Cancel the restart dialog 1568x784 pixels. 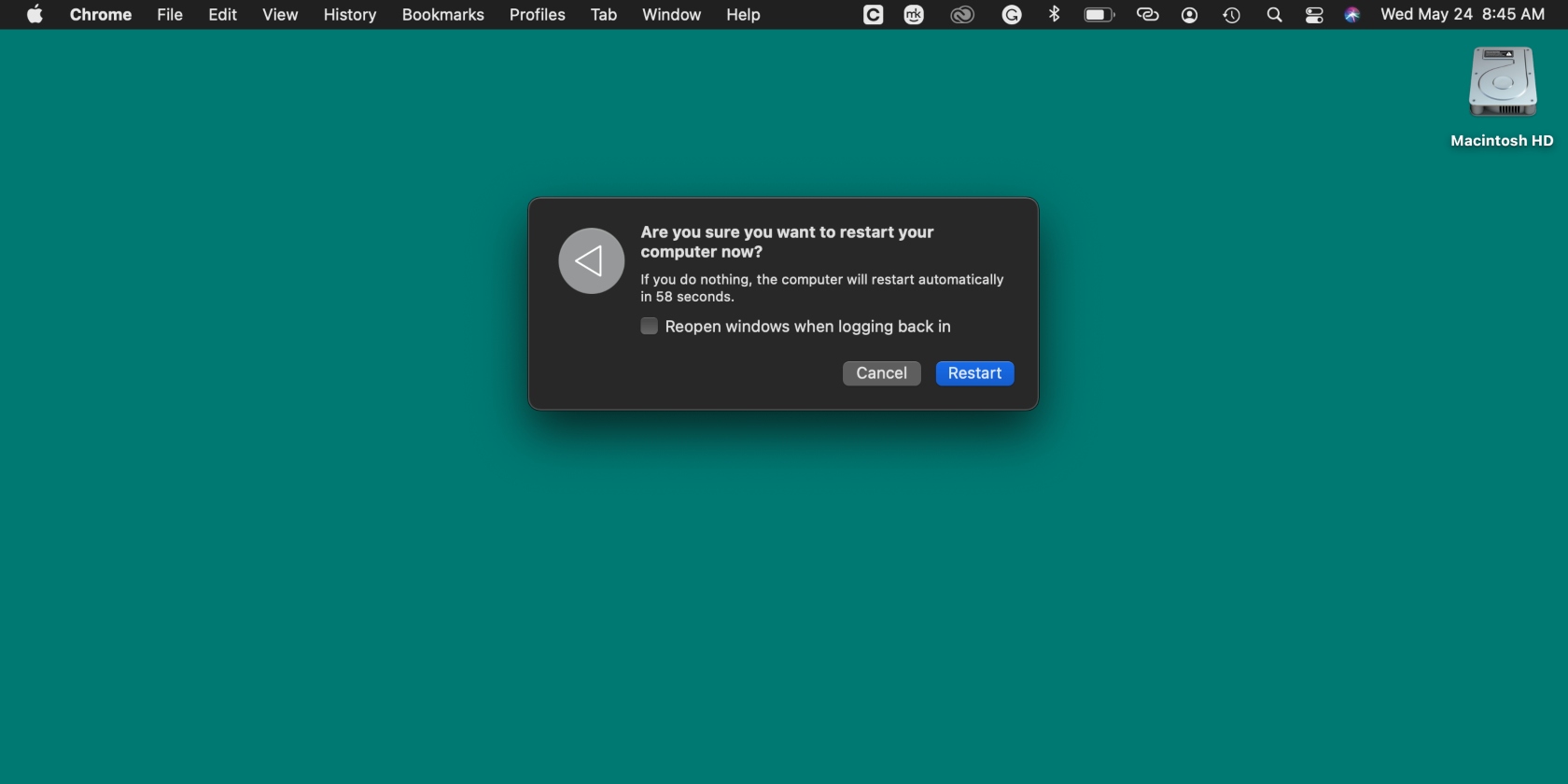pyautogui.click(x=881, y=373)
